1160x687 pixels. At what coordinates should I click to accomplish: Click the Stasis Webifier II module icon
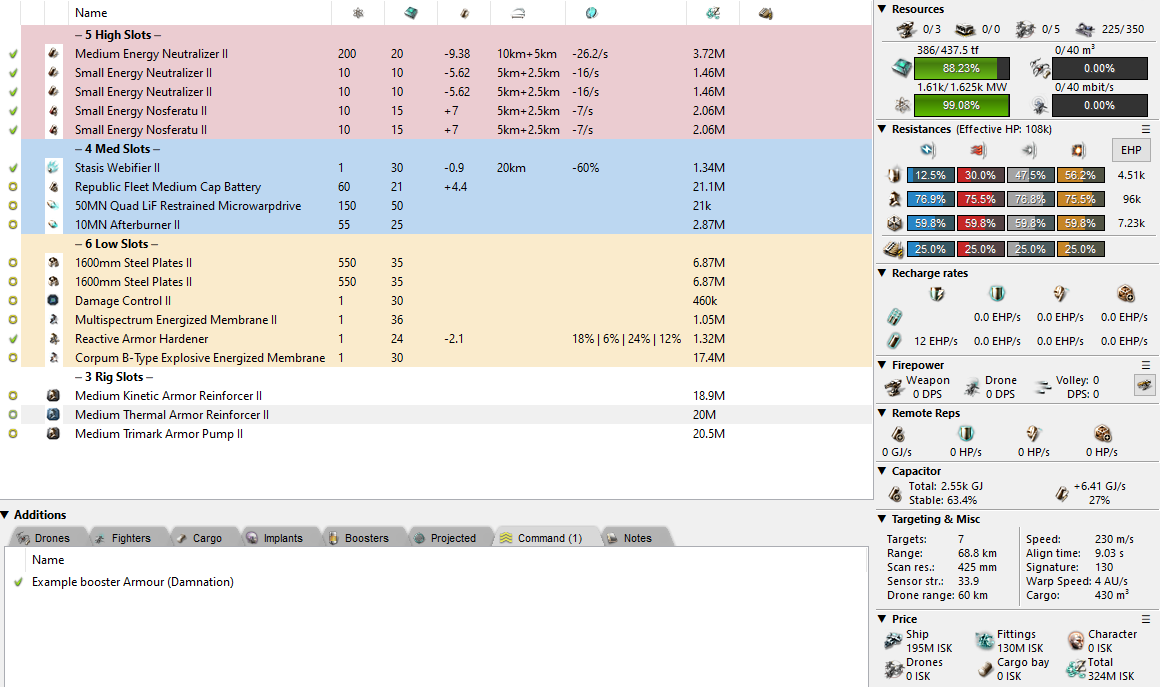click(53, 168)
